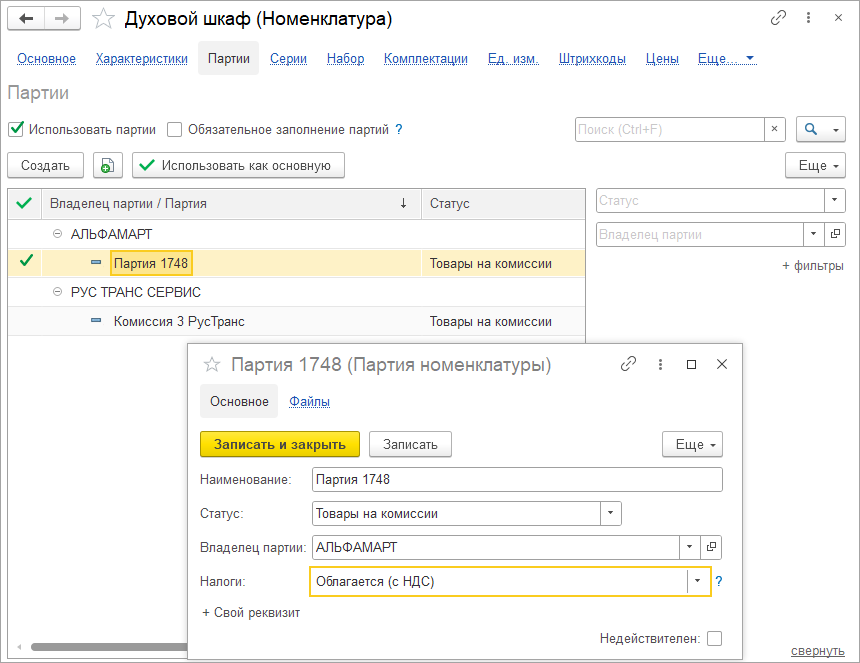860x663 pixels.
Task: Expand Налоги dropdown arrow
Action: (698, 581)
